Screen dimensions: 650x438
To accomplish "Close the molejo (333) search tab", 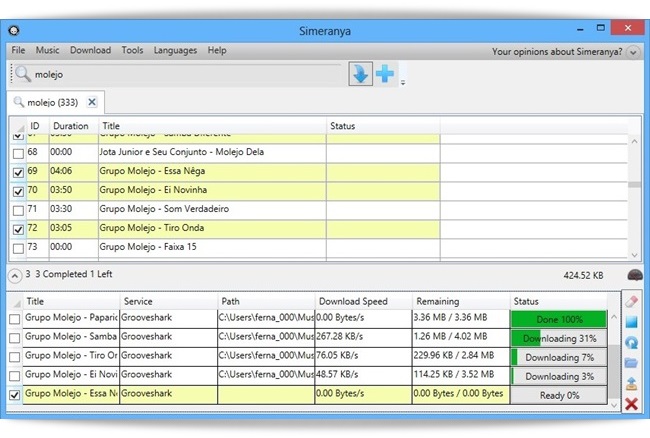I will [92, 102].
